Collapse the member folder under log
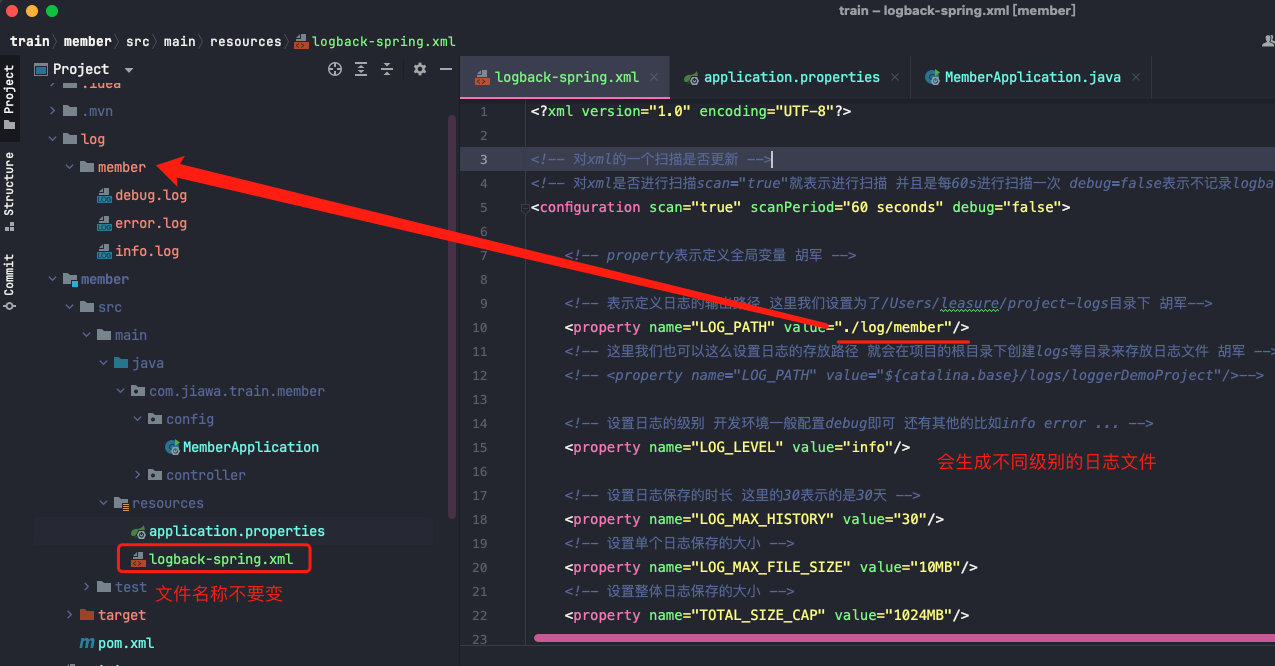 click(x=70, y=167)
